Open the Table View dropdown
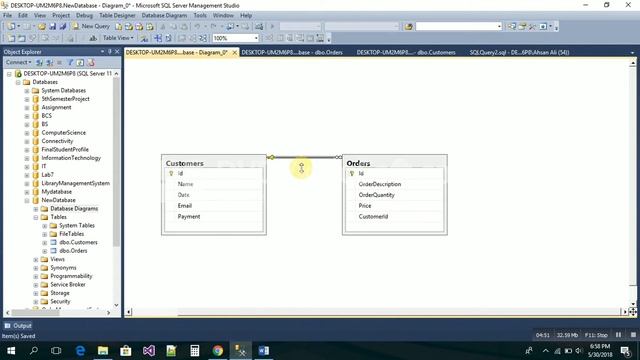The width and height of the screenshot is (640, 360). 118,38
